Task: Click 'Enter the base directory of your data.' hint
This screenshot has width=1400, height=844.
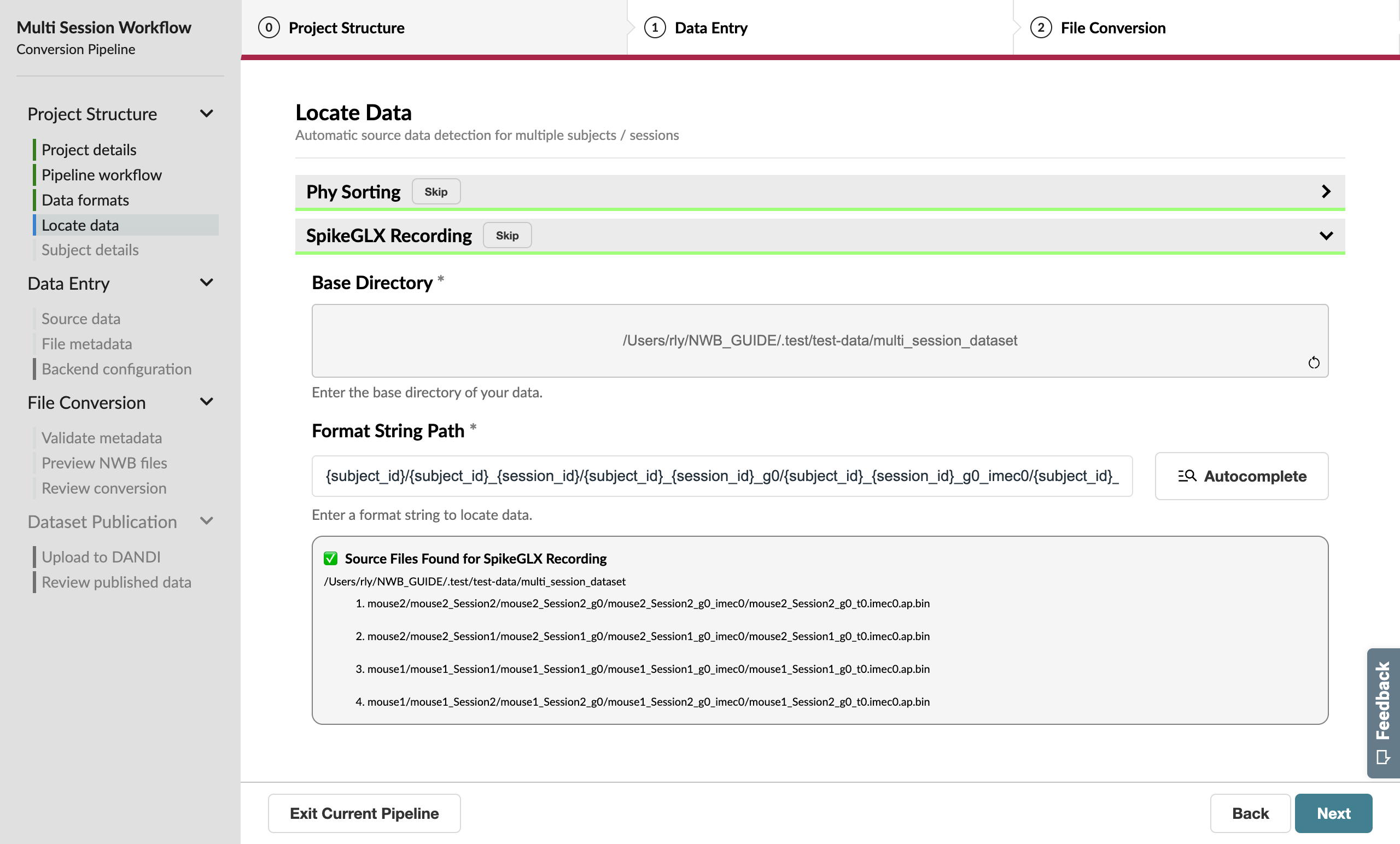Action: point(427,392)
